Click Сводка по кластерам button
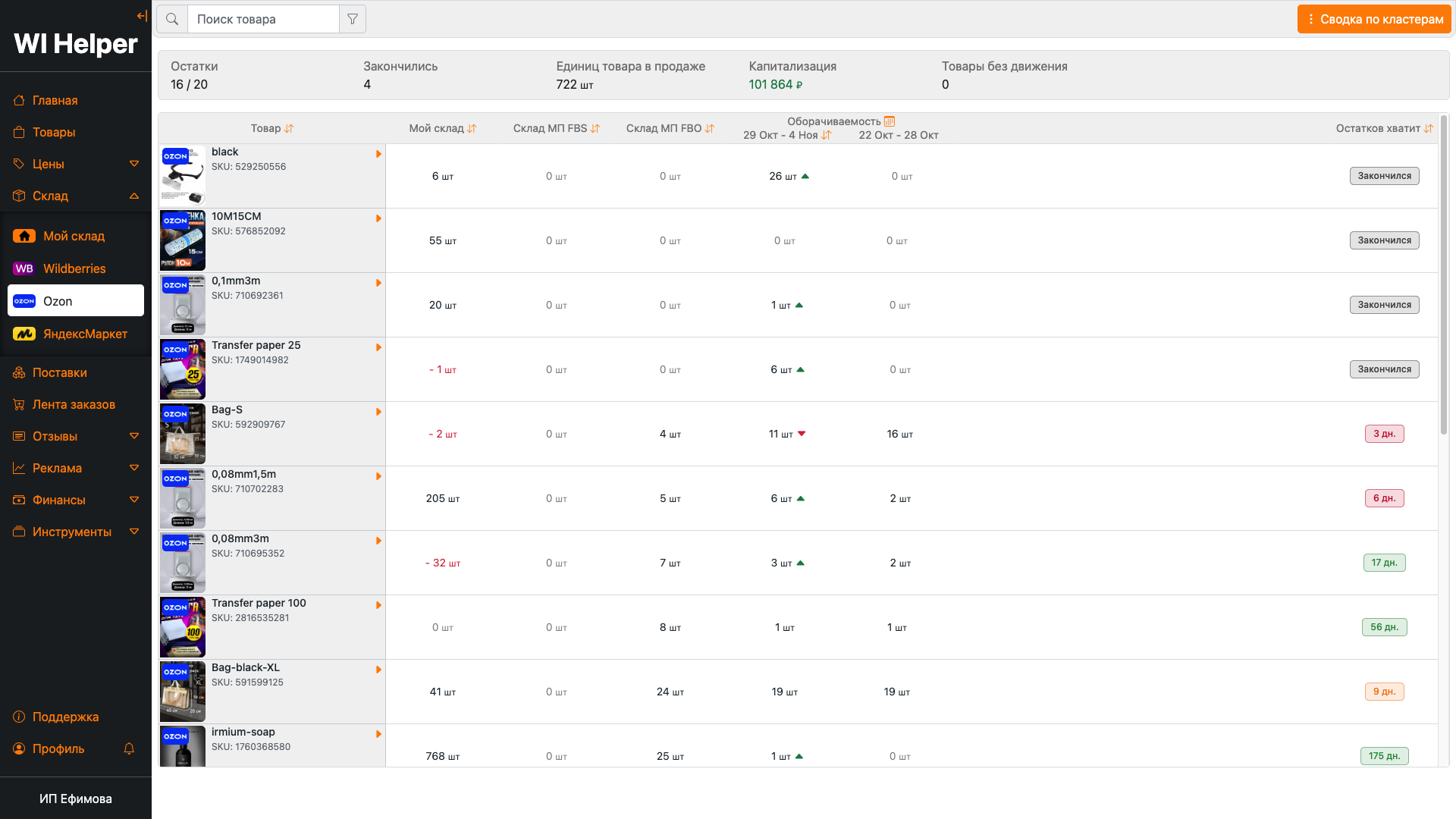 [1374, 19]
